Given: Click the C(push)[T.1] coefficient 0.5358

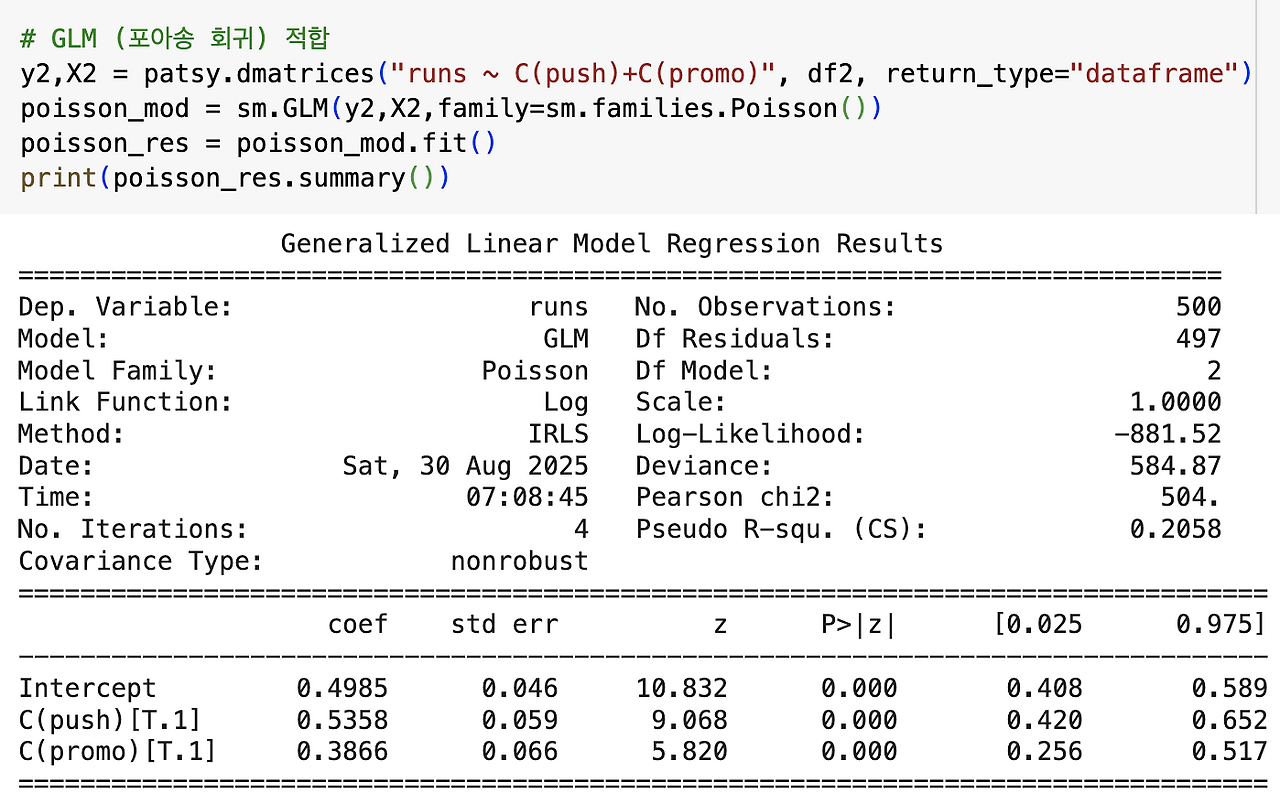Looking at the screenshot, I should click(342, 720).
